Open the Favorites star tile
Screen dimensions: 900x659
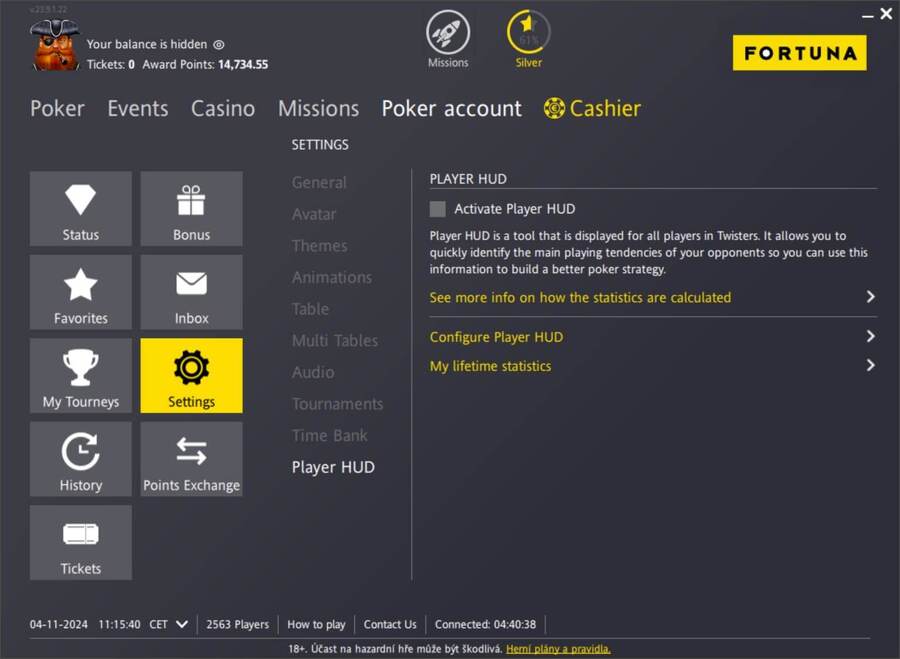point(81,292)
